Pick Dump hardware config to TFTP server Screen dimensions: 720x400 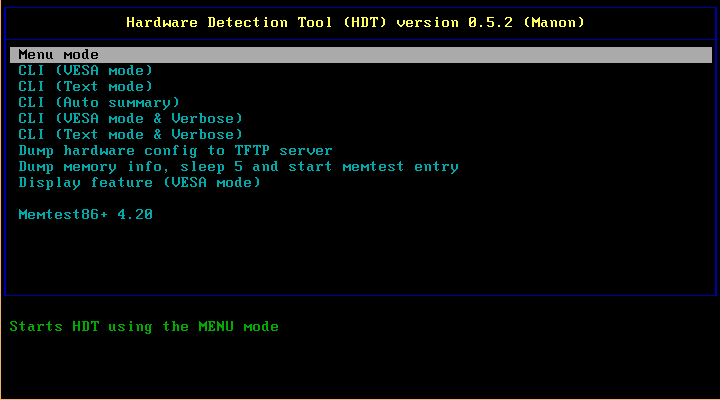point(175,151)
